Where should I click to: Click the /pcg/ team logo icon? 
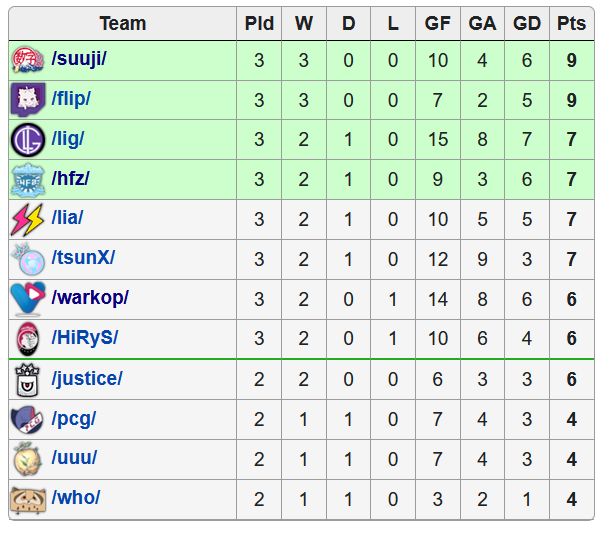27,419
